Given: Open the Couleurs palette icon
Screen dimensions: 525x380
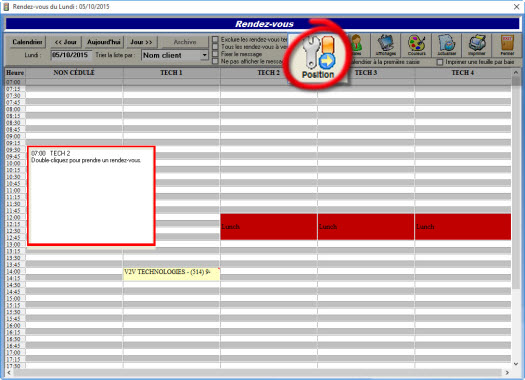Looking at the screenshot, I should [x=416, y=45].
